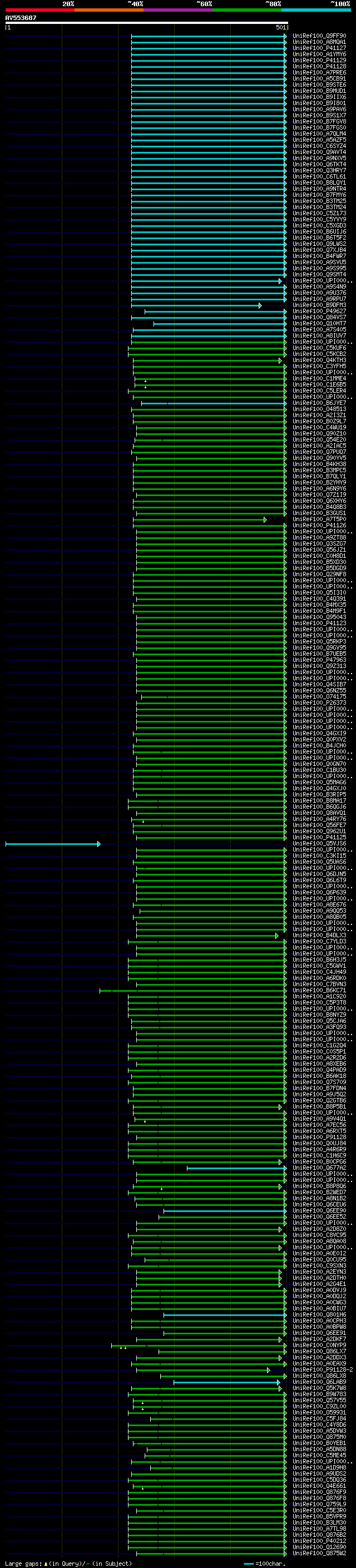The image size is (356, 1568).
Task: Click the white AV553687 query sequence bar
Action: tap(147, 22)
